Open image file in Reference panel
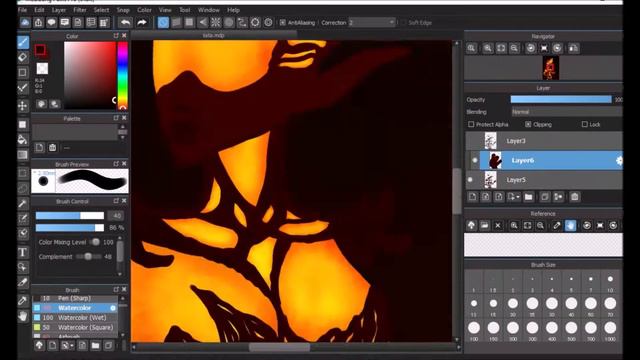Screen dimensions: 640x360 (484, 225)
